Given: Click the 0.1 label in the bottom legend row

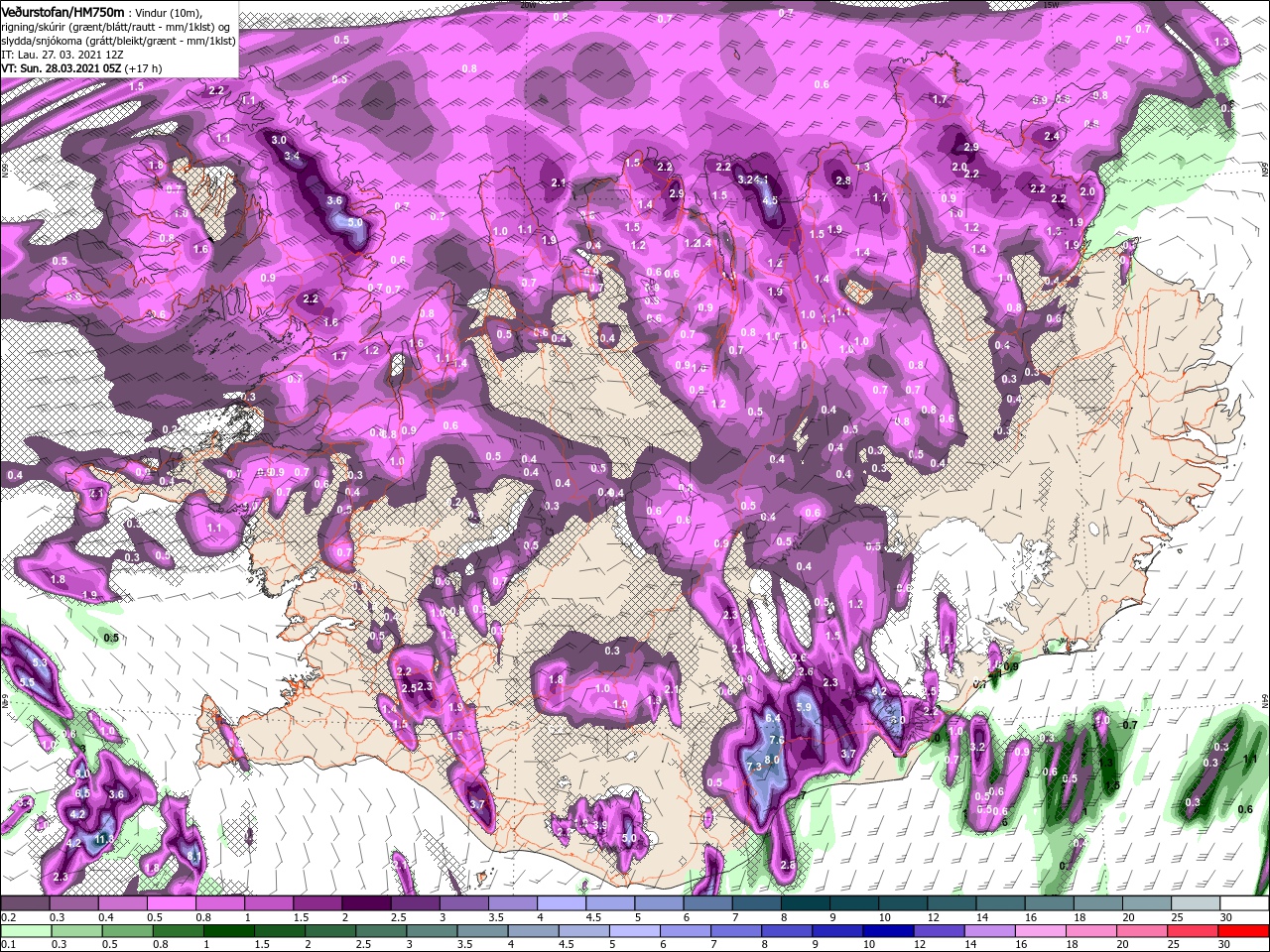Looking at the screenshot, I should (8, 943).
